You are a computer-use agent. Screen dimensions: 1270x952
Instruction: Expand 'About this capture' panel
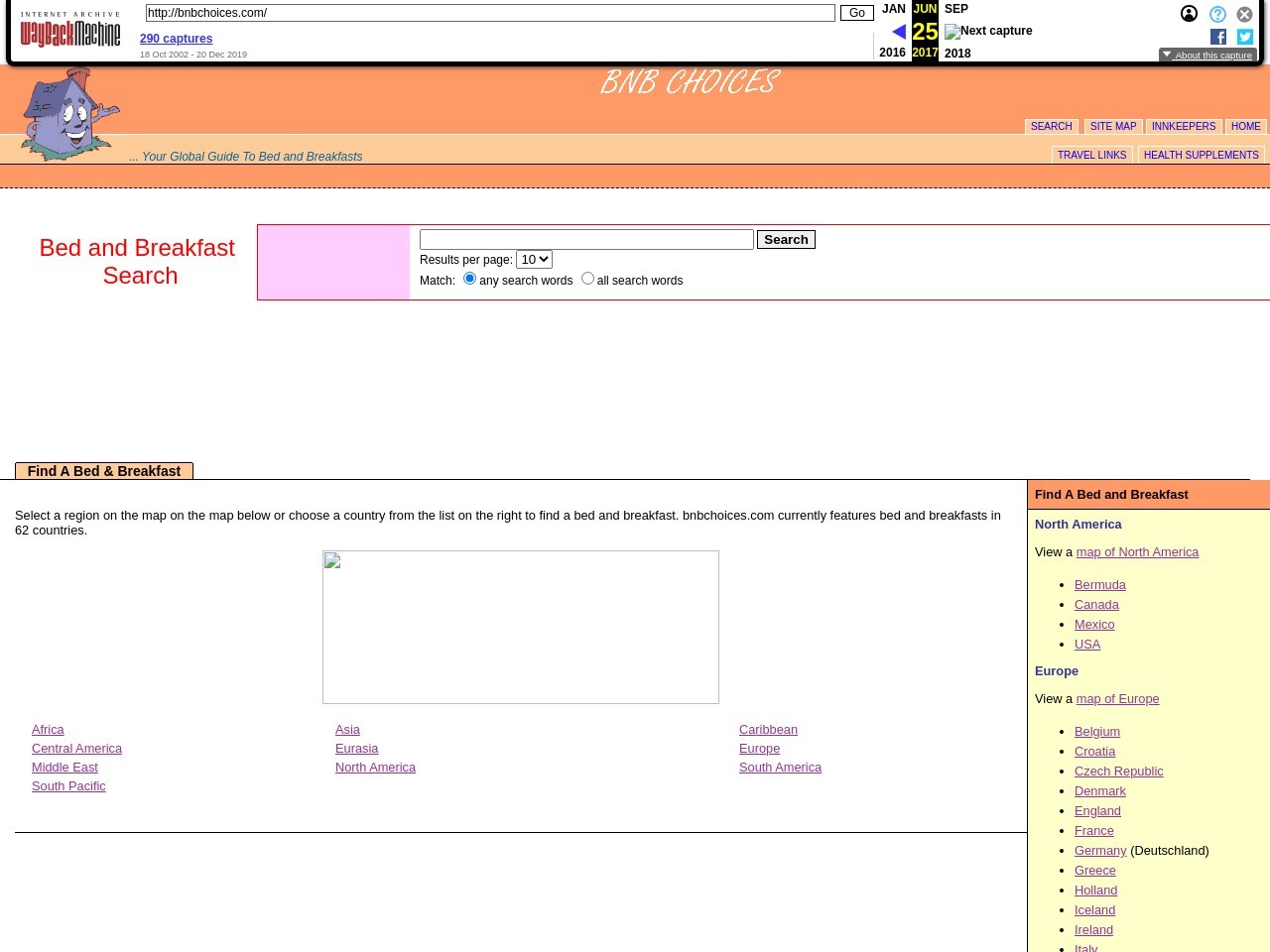click(x=1207, y=56)
